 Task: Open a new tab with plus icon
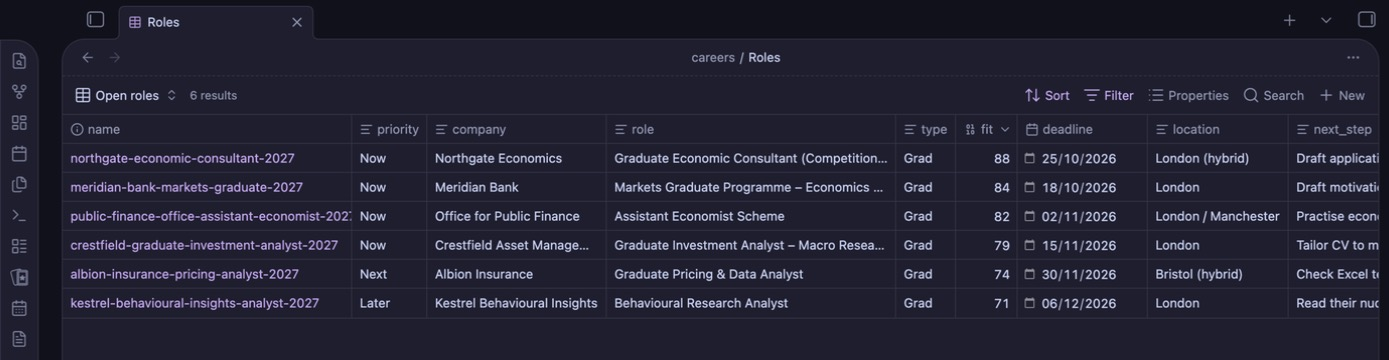click(x=1290, y=20)
